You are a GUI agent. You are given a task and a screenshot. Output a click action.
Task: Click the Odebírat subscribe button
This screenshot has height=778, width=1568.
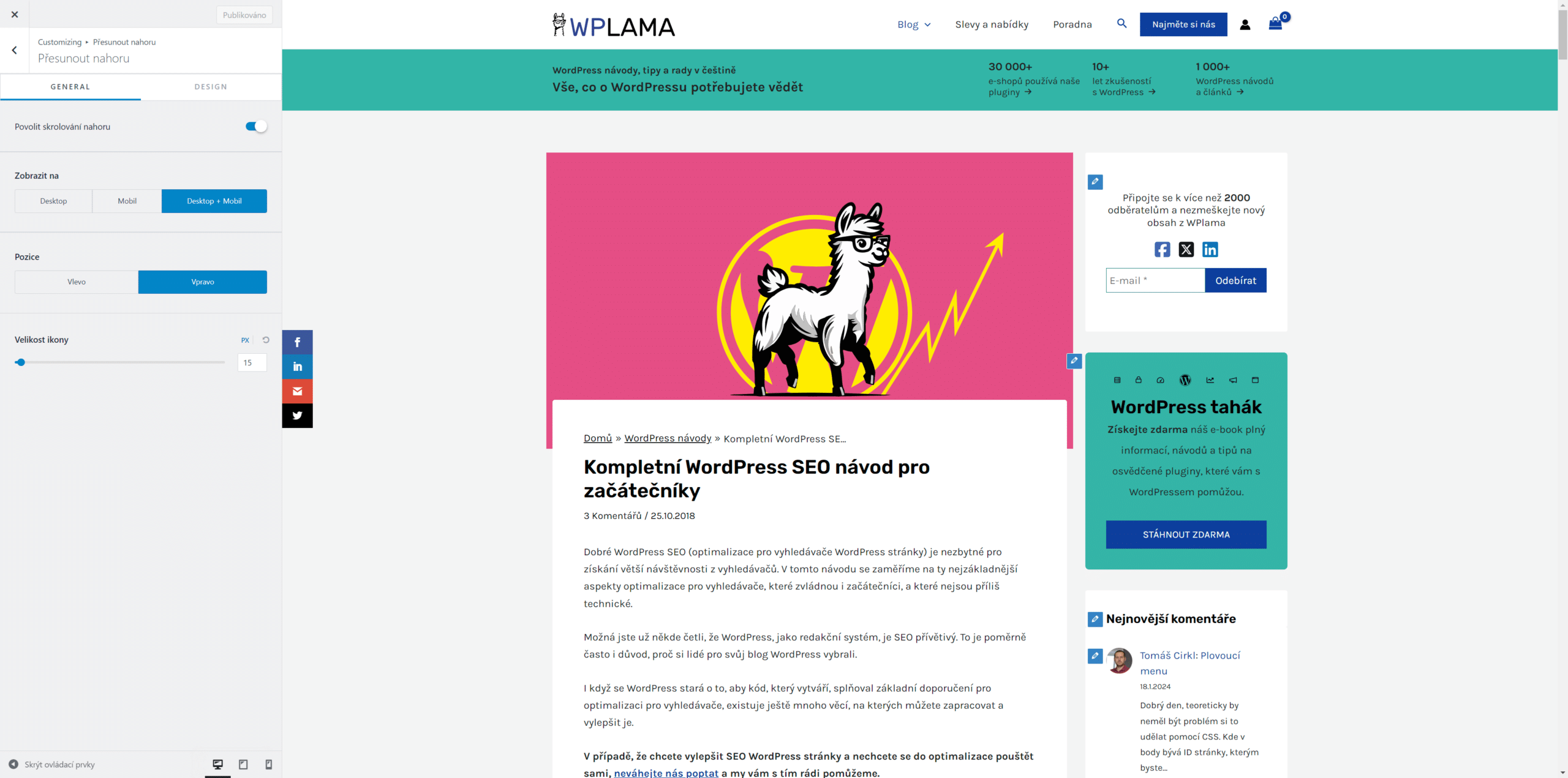tap(1235, 280)
